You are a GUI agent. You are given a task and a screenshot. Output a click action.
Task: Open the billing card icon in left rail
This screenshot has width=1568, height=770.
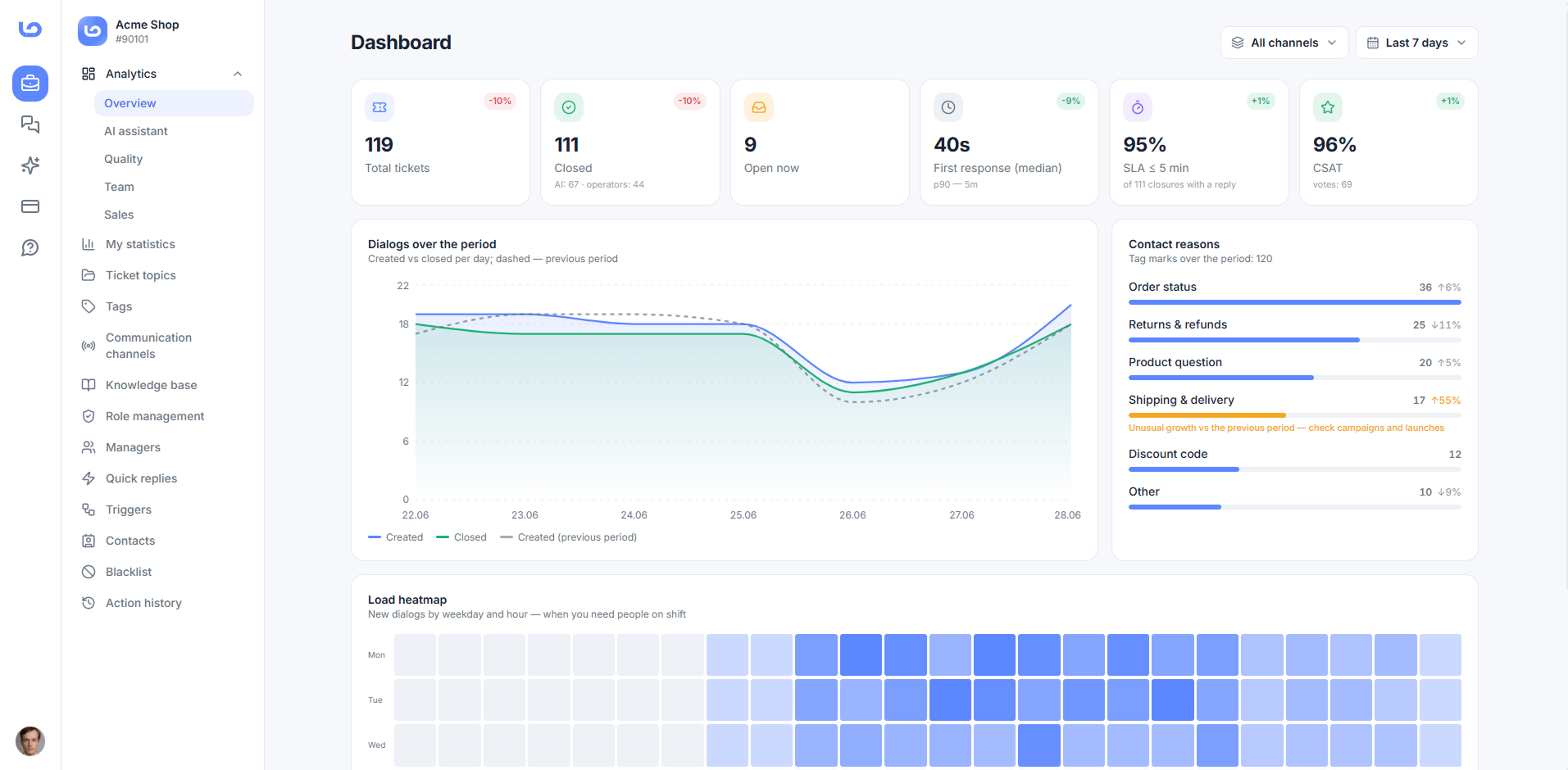pos(30,206)
